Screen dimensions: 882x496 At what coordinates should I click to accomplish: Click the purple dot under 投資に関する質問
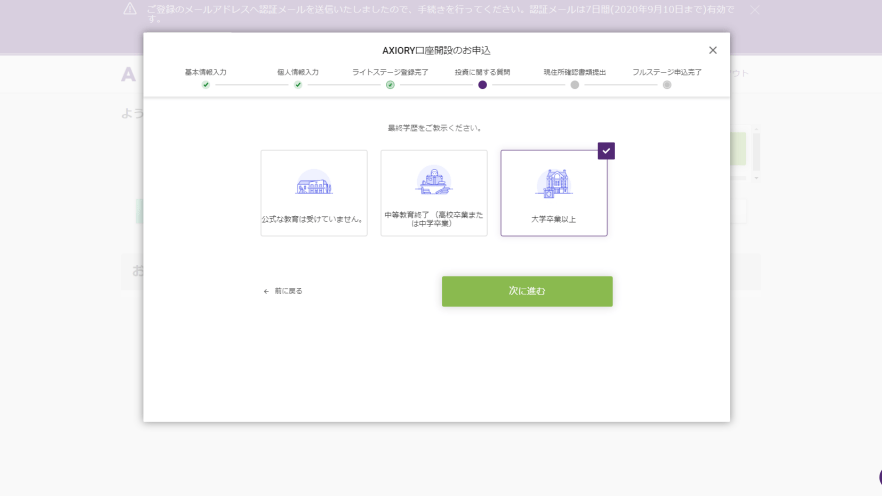(482, 85)
